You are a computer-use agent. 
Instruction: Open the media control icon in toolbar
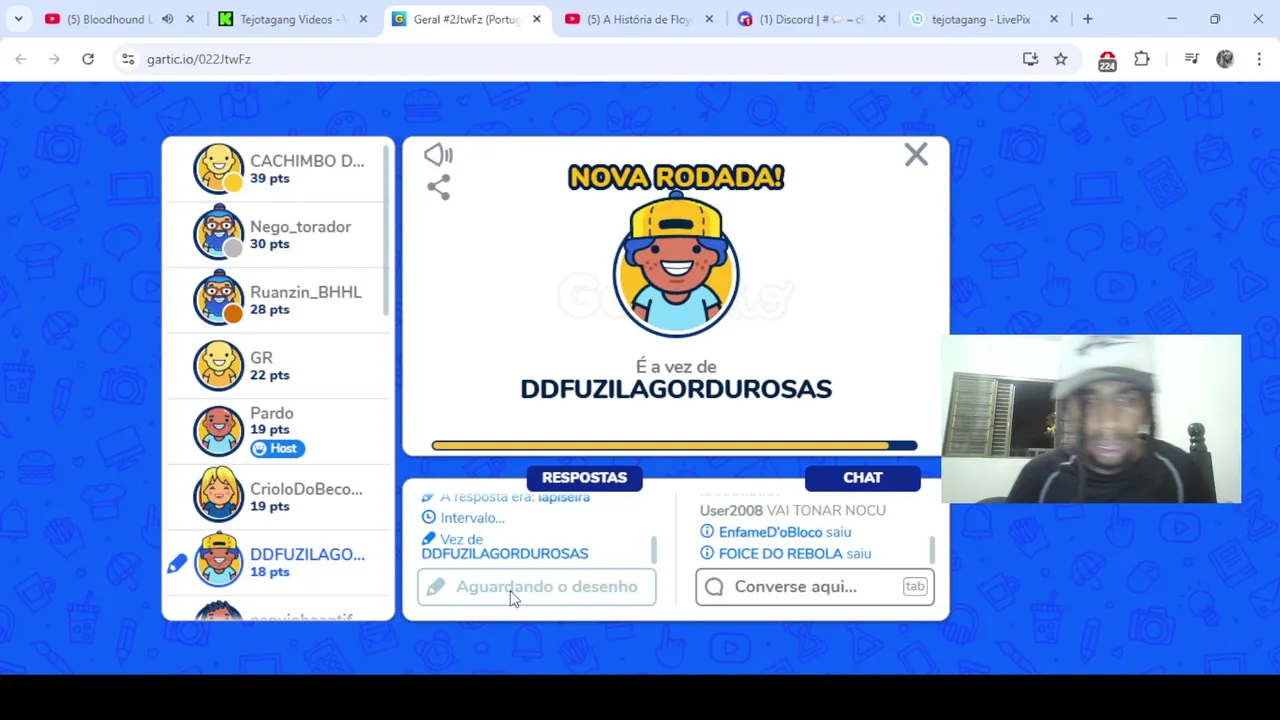pos(1191,59)
